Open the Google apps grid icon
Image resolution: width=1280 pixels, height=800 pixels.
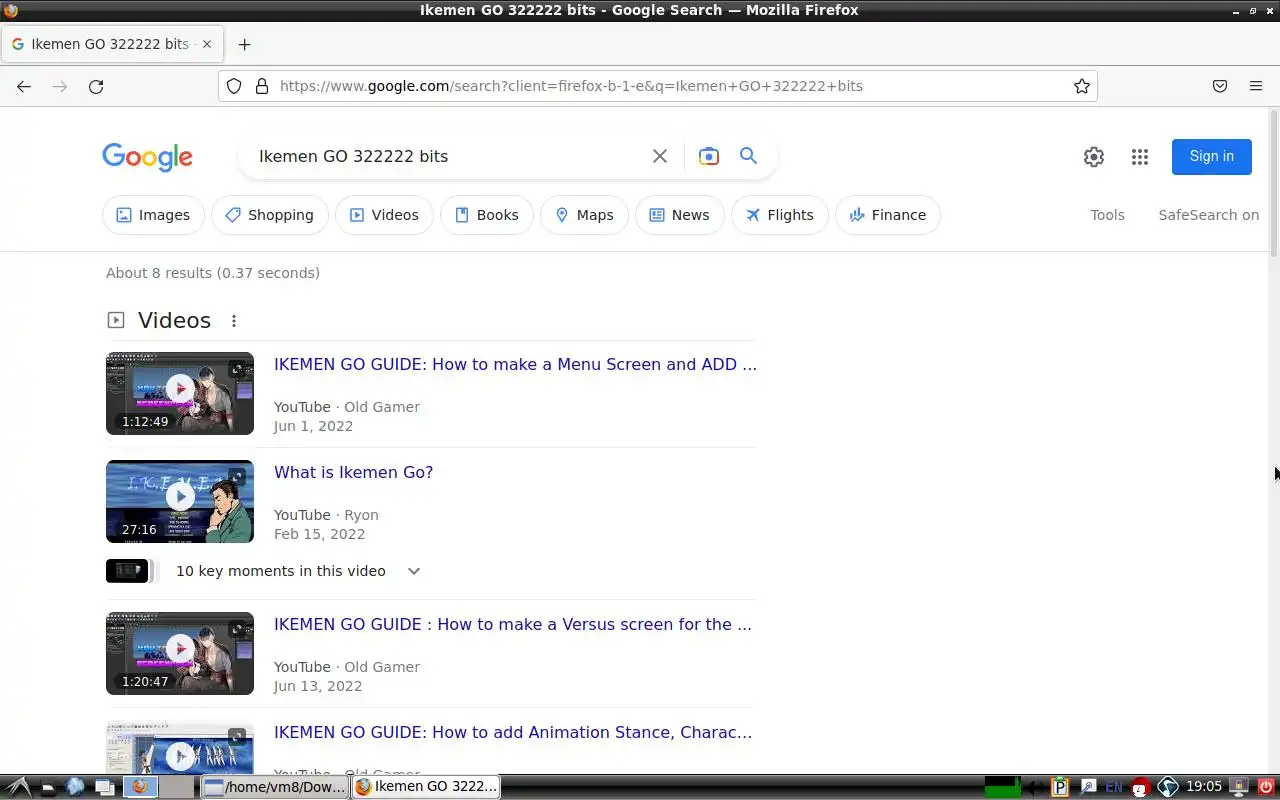[1140, 157]
